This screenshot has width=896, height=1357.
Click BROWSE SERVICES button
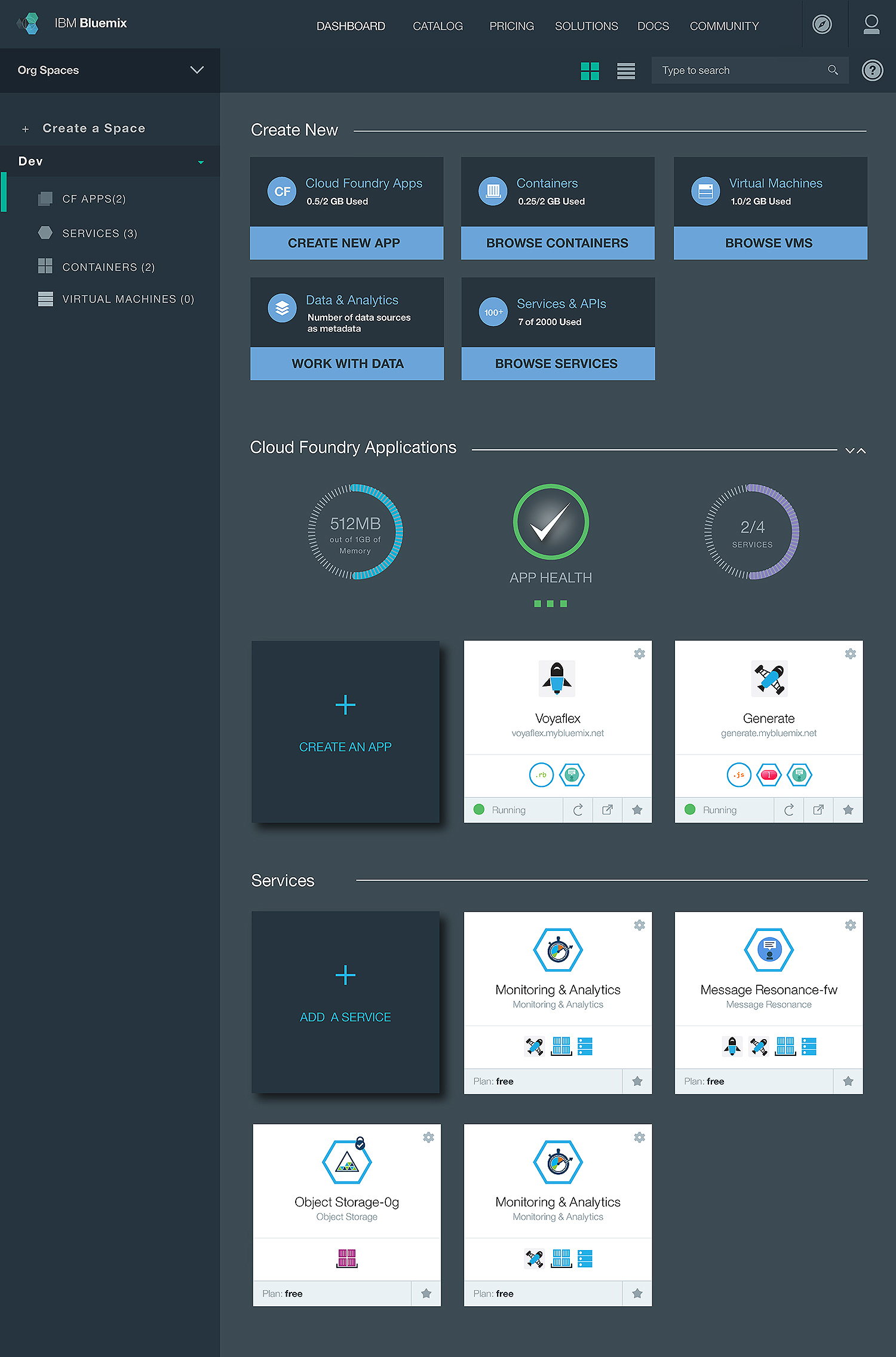558,364
